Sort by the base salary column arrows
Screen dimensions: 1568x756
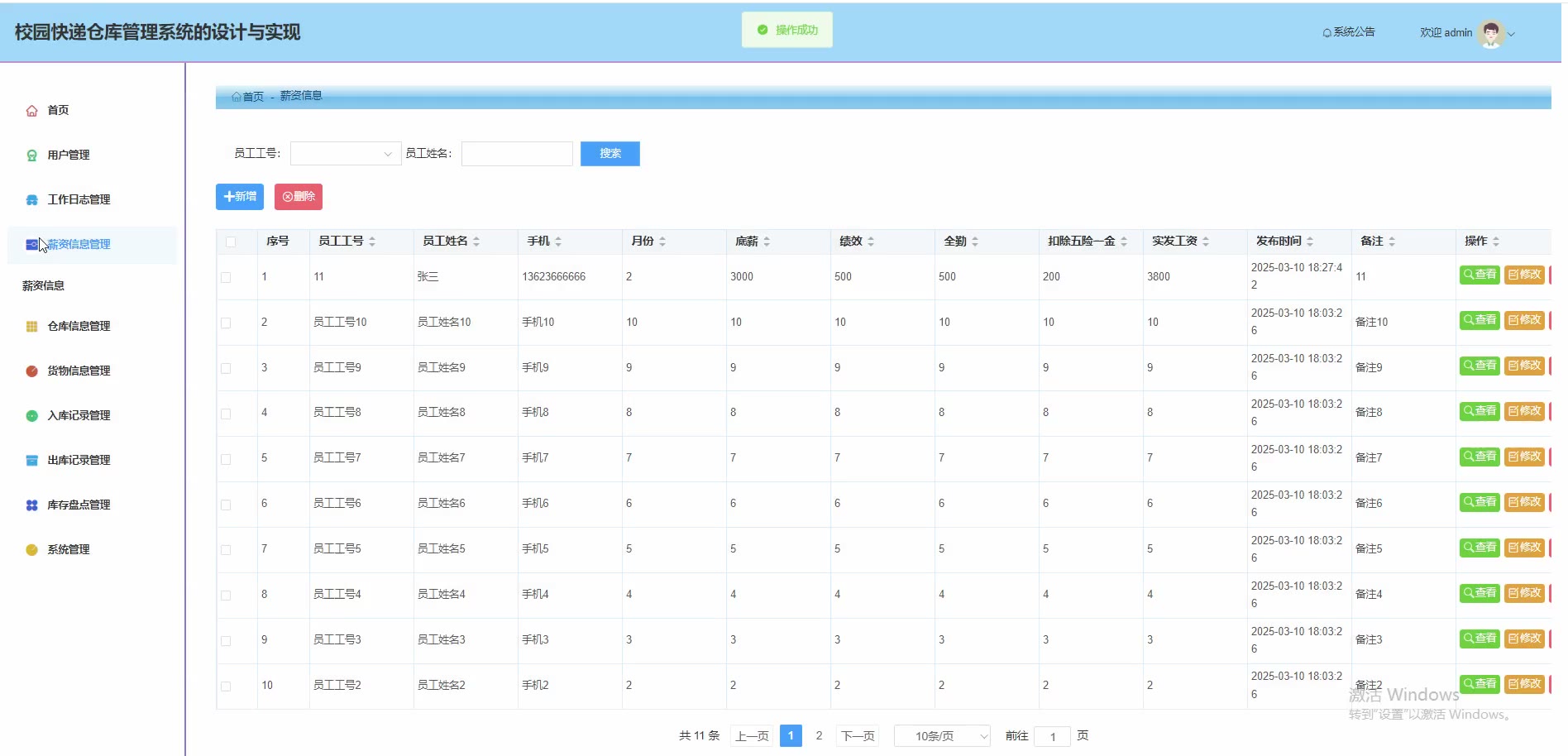coord(767,242)
